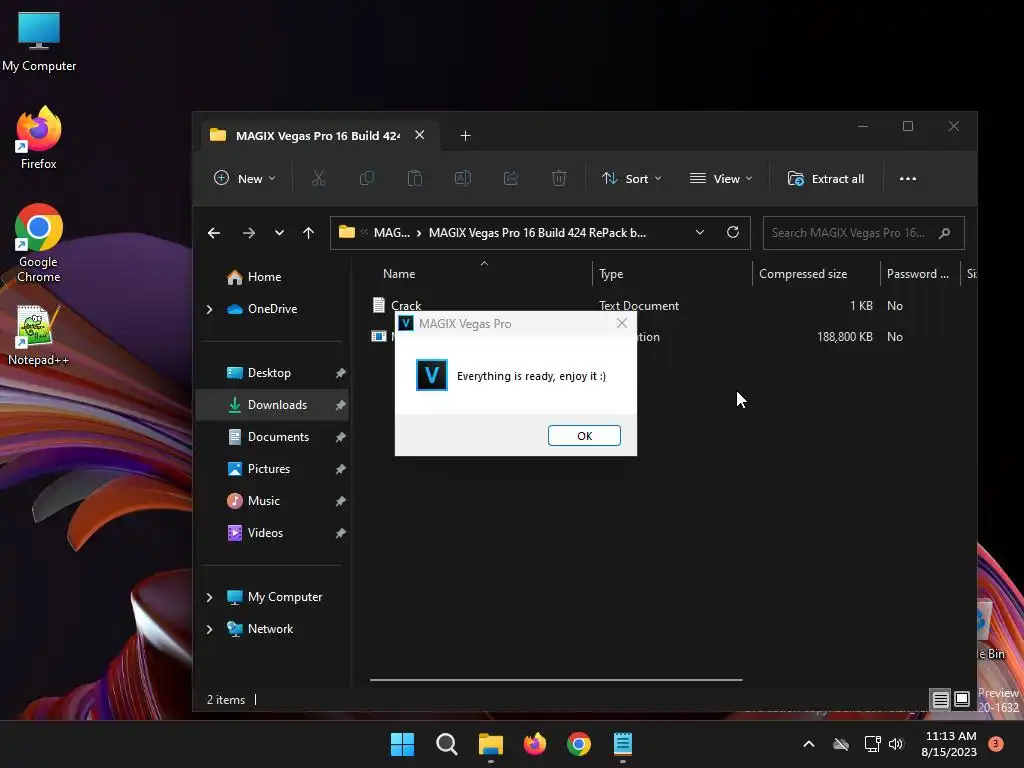Select the MAGIX Vegas Pro 16 tab
Screen dimensions: 1024x768
pos(317,136)
